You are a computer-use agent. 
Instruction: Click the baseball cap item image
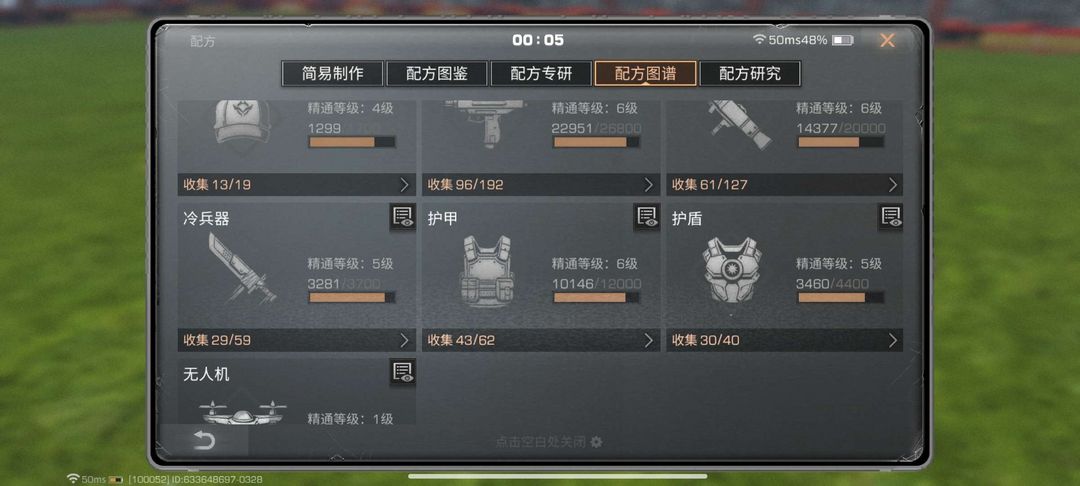tap(241, 122)
